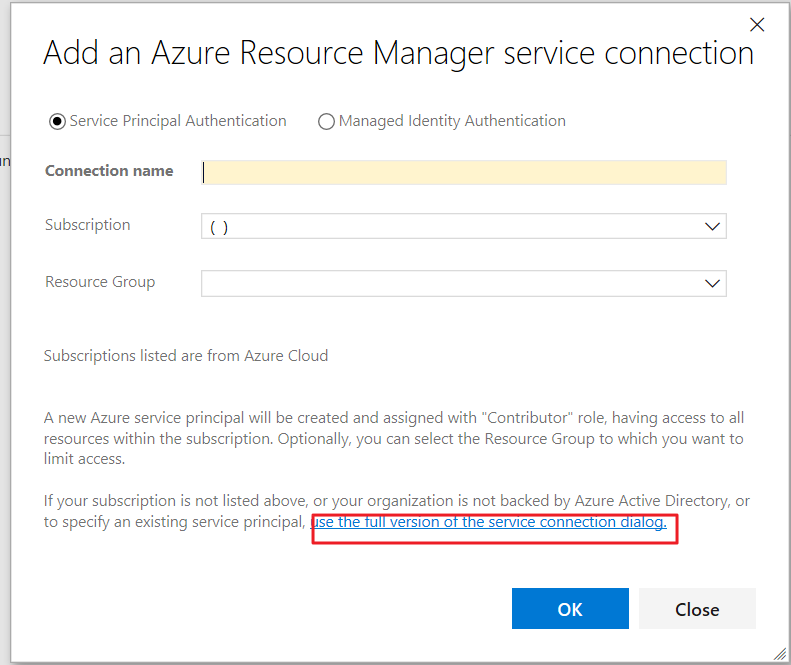Image resolution: width=791 pixels, height=665 pixels.
Task: Click the bold Connection name label
Action: [109, 171]
